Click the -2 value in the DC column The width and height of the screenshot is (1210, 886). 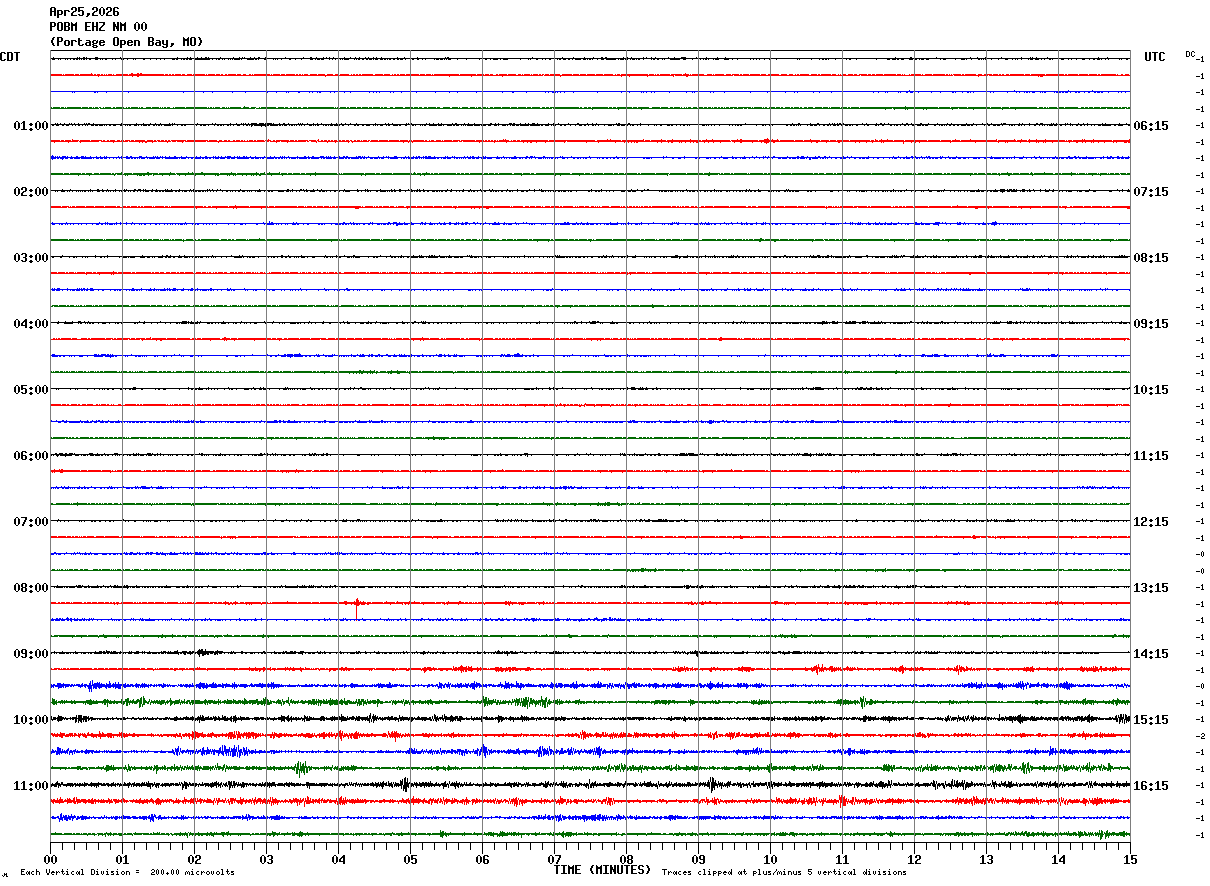click(1200, 736)
